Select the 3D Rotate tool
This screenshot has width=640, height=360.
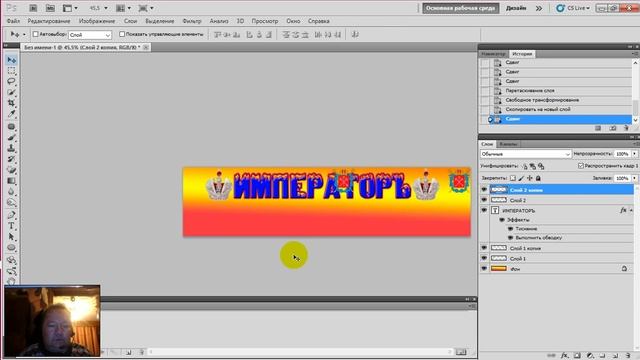(11, 260)
